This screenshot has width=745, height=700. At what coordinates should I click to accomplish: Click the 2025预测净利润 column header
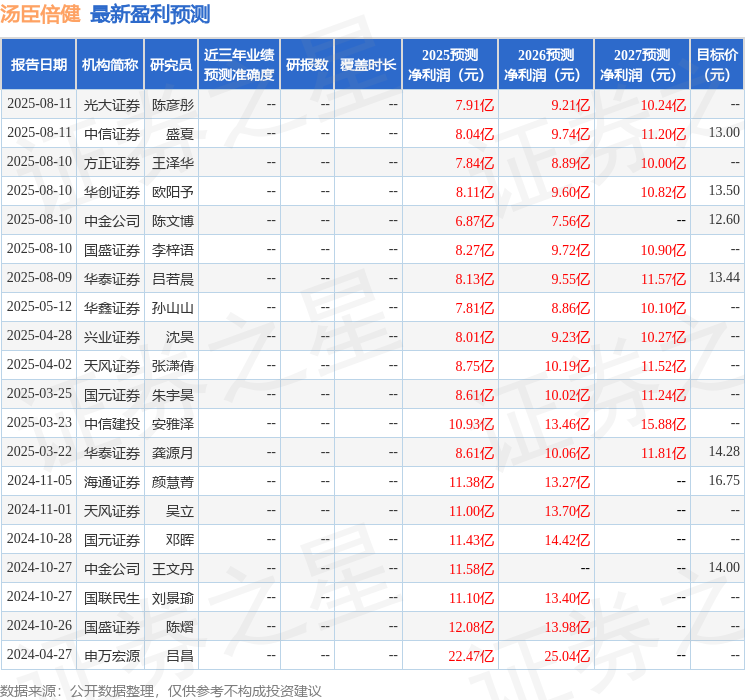pyautogui.click(x=450, y=65)
